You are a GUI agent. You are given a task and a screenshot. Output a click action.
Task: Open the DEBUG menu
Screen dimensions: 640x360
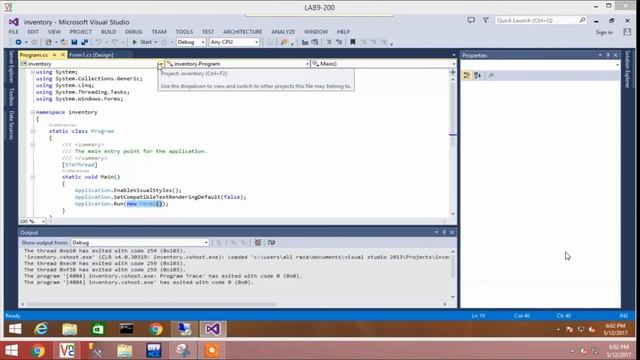tap(133, 31)
